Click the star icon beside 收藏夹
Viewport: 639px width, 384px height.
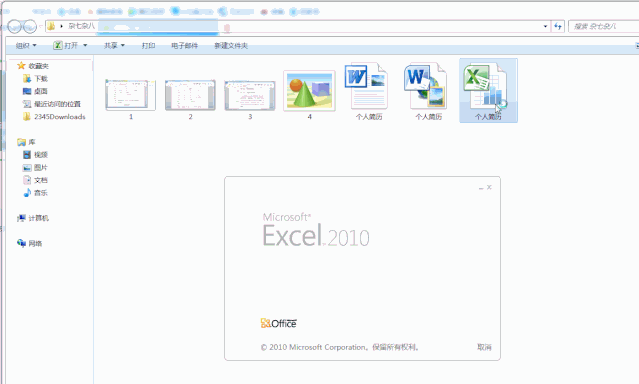(21, 66)
